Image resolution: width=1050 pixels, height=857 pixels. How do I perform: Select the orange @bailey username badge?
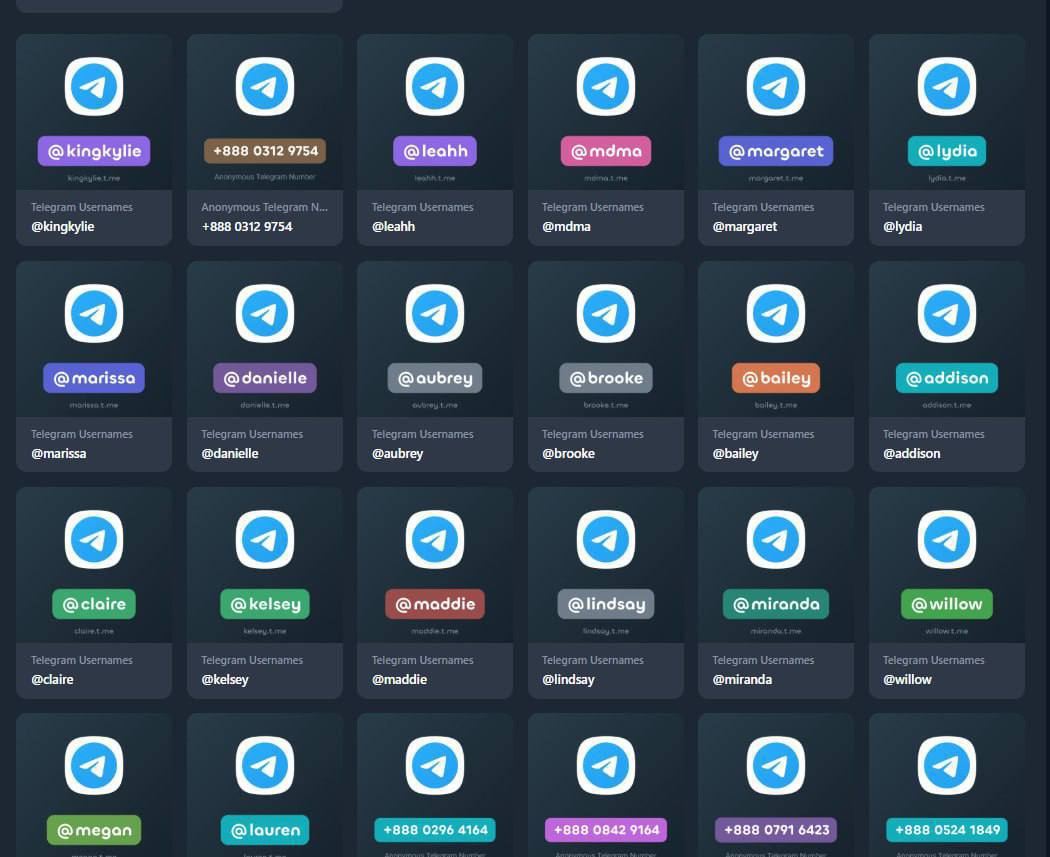(x=775, y=378)
